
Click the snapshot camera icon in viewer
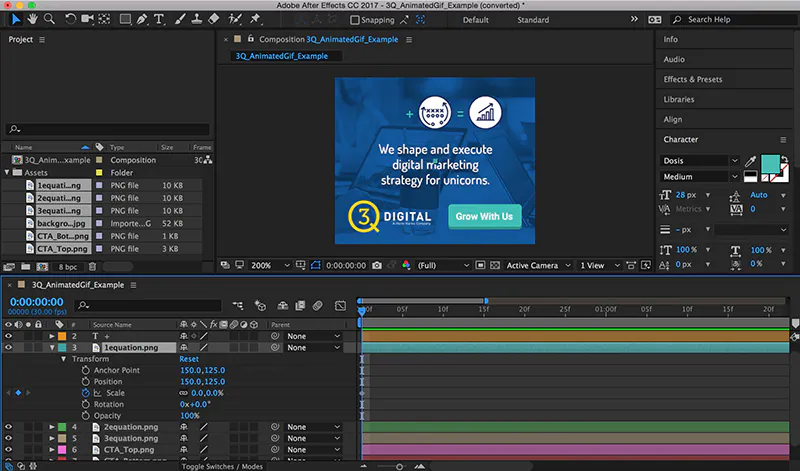pyautogui.click(x=375, y=266)
